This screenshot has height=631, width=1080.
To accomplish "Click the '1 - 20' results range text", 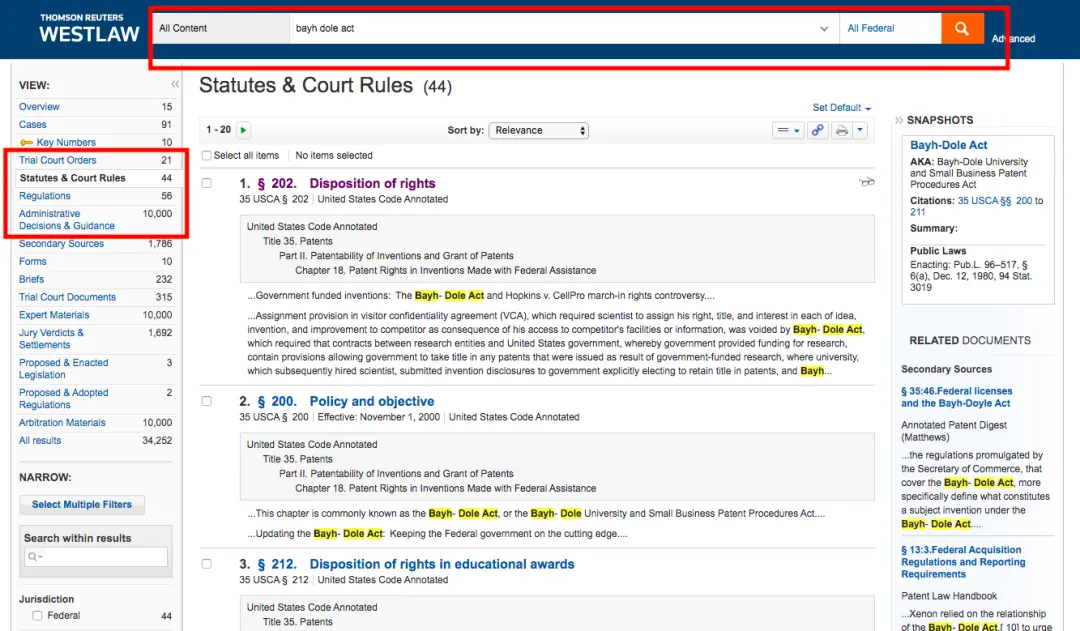I will [x=218, y=130].
